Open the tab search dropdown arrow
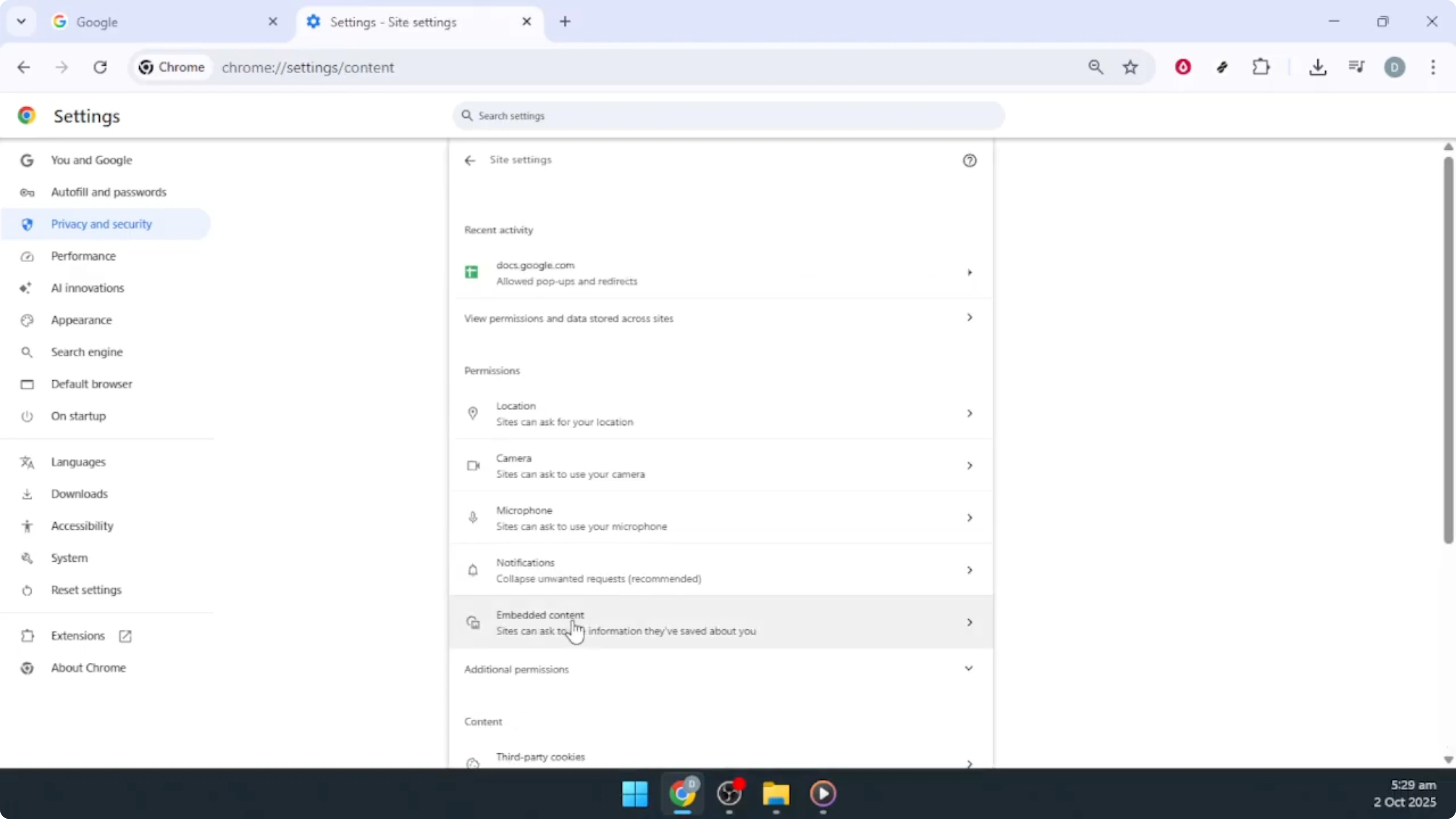 pyautogui.click(x=21, y=21)
